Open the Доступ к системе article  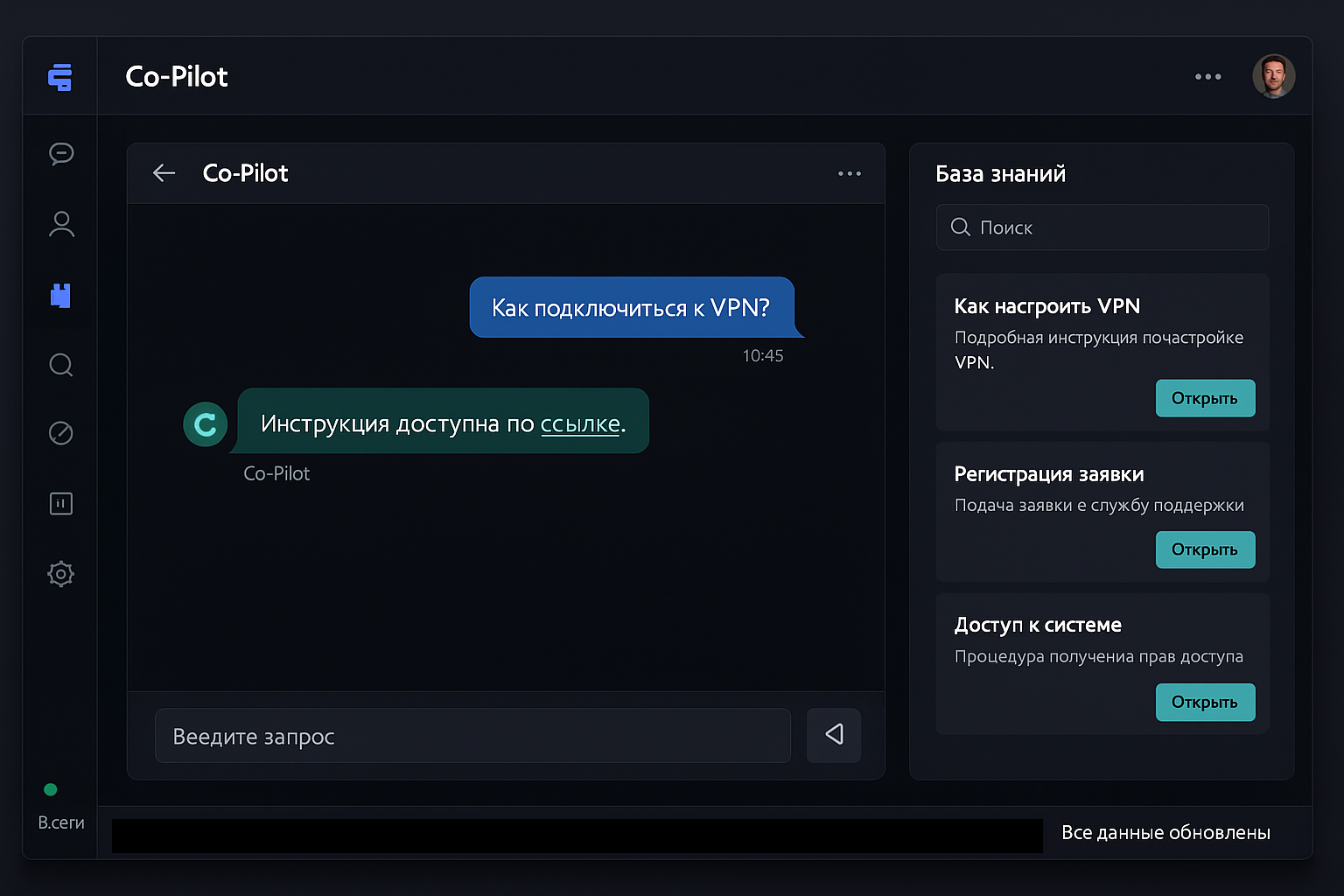click(1205, 702)
